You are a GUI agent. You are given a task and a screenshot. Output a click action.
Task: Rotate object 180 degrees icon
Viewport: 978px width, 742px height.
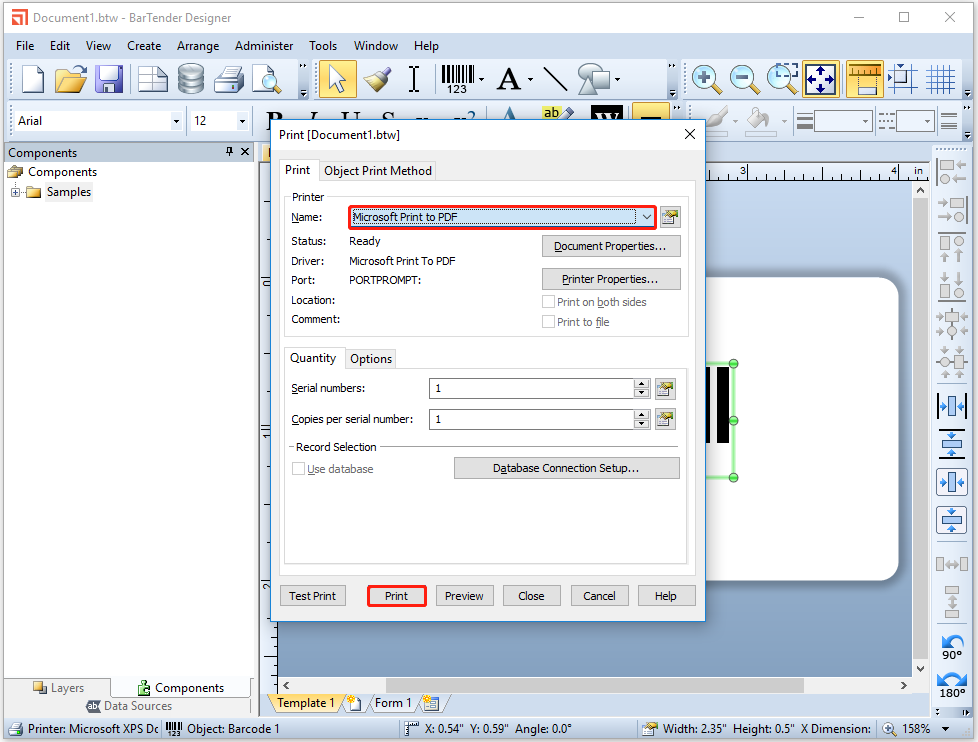coord(952,685)
